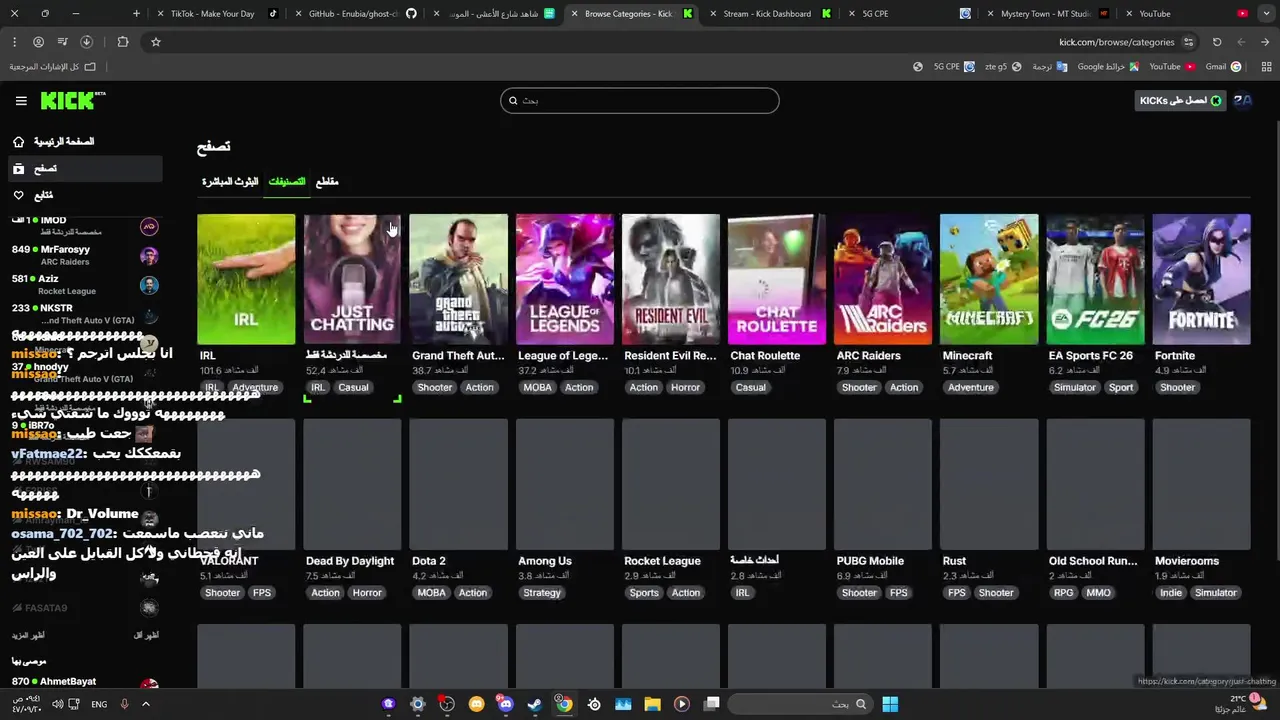Click the Simulator tag under EA Sports FC 26
The width and height of the screenshot is (1280, 720).
point(1075,388)
